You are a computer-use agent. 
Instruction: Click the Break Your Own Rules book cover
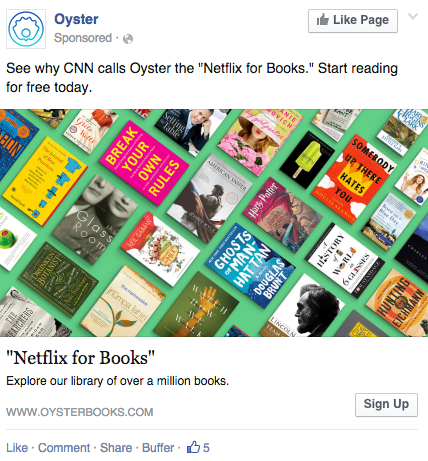tap(144, 163)
